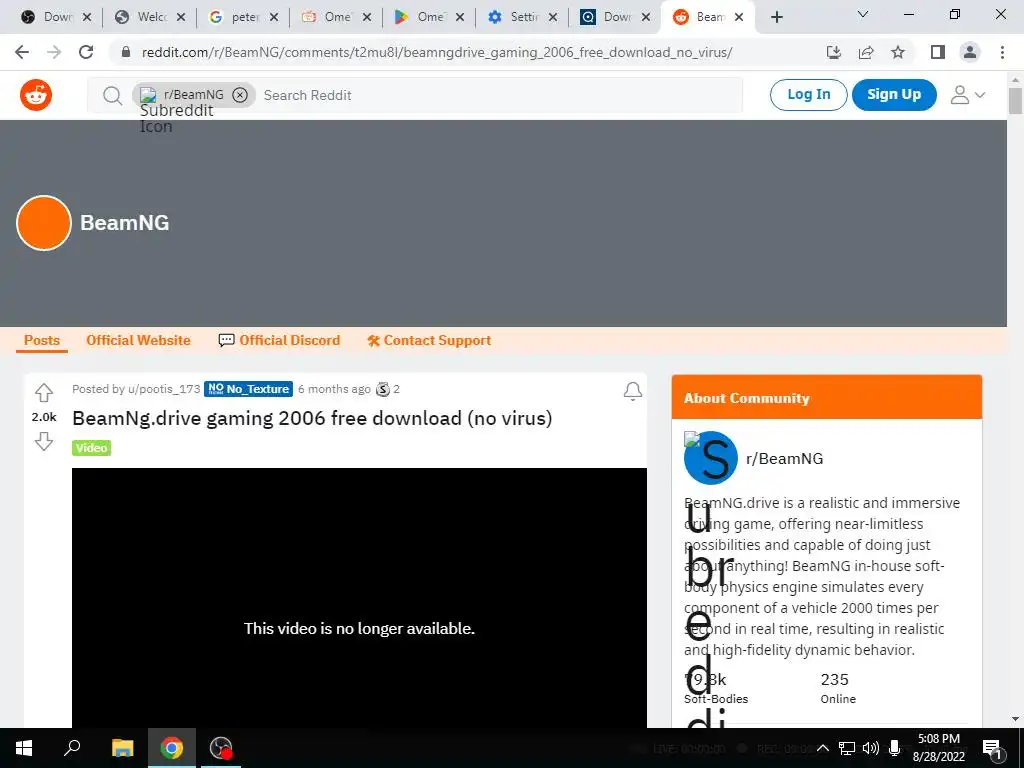Image resolution: width=1024 pixels, height=768 pixels.
Task: Click the Reddit logo home icon
Action: pos(36,95)
